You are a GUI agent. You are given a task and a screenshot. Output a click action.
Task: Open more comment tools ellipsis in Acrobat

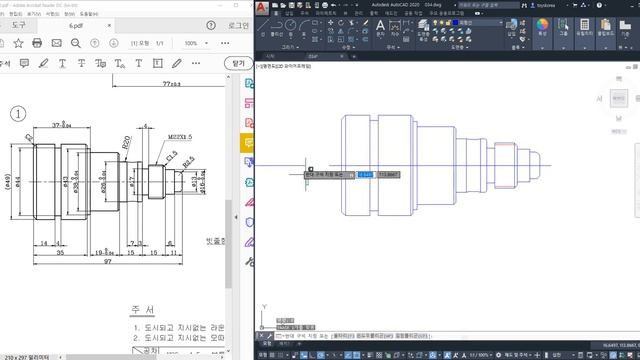click(196, 63)
